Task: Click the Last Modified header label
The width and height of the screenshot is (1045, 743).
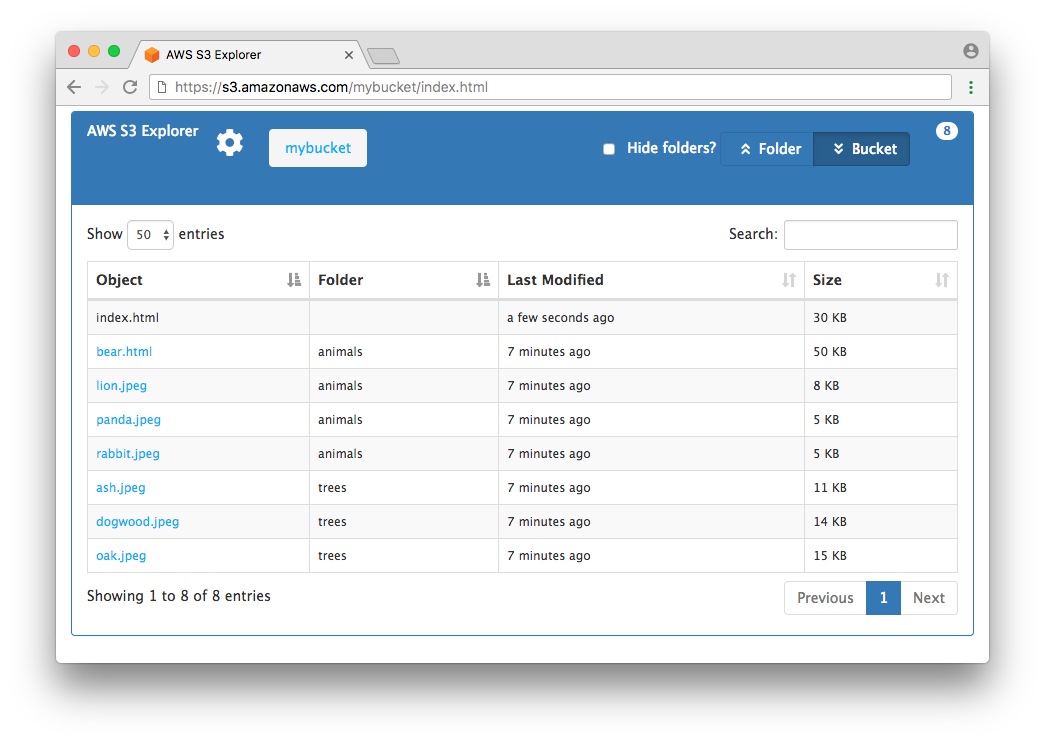Action: pyautogui.click(x=555, y=280)
